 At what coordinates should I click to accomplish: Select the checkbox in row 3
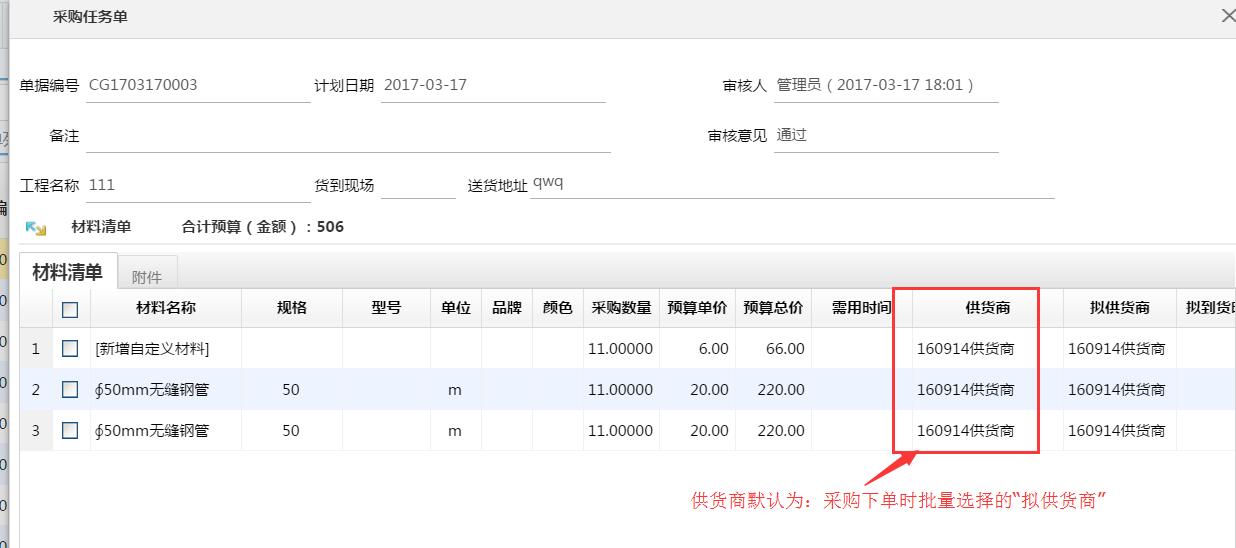(x=70, y=431)
